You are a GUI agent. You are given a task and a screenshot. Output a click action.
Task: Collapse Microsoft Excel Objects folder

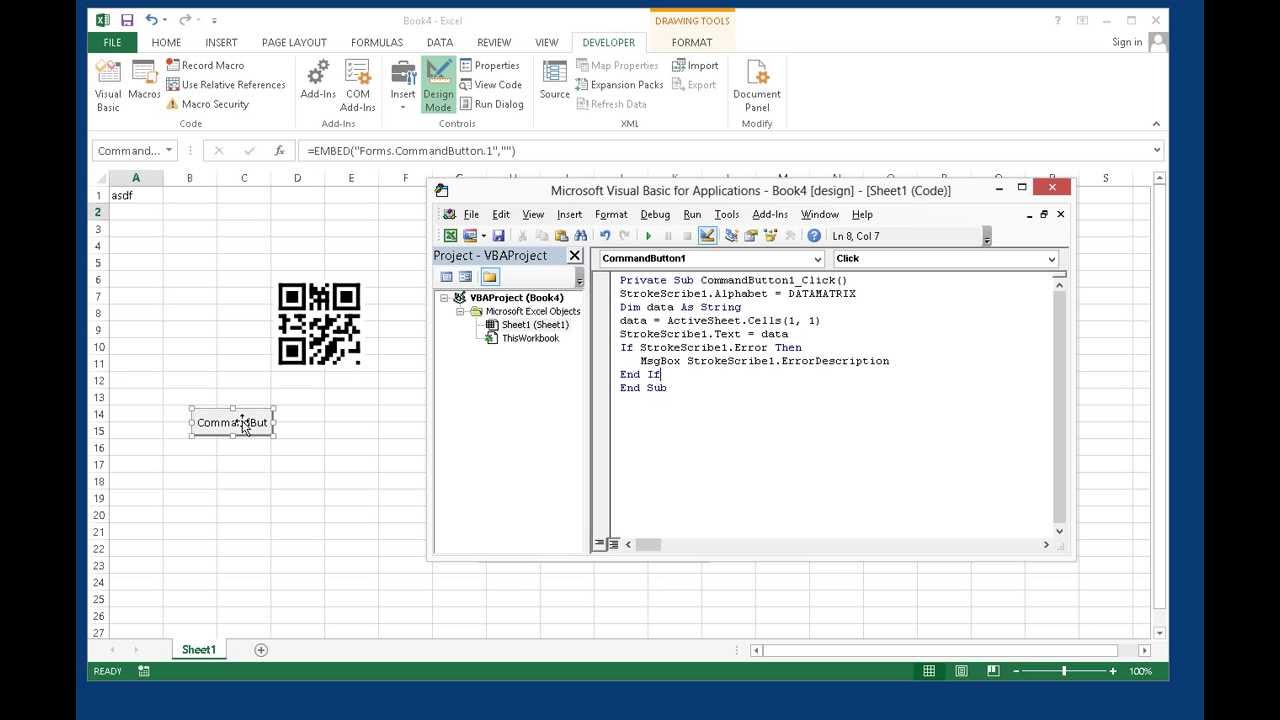(460, 312)
